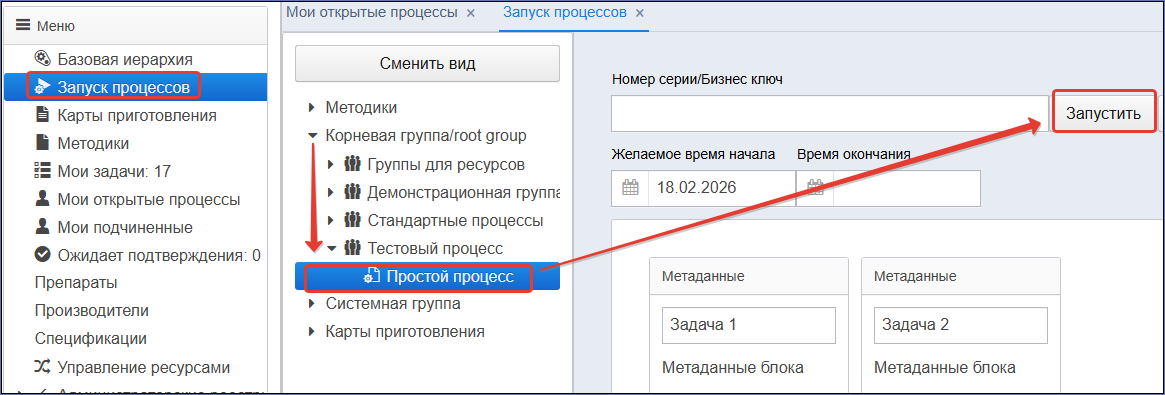Click Метаданные header above Задача 2
This screenshot has height=395, width=1165.
point(961,276)
